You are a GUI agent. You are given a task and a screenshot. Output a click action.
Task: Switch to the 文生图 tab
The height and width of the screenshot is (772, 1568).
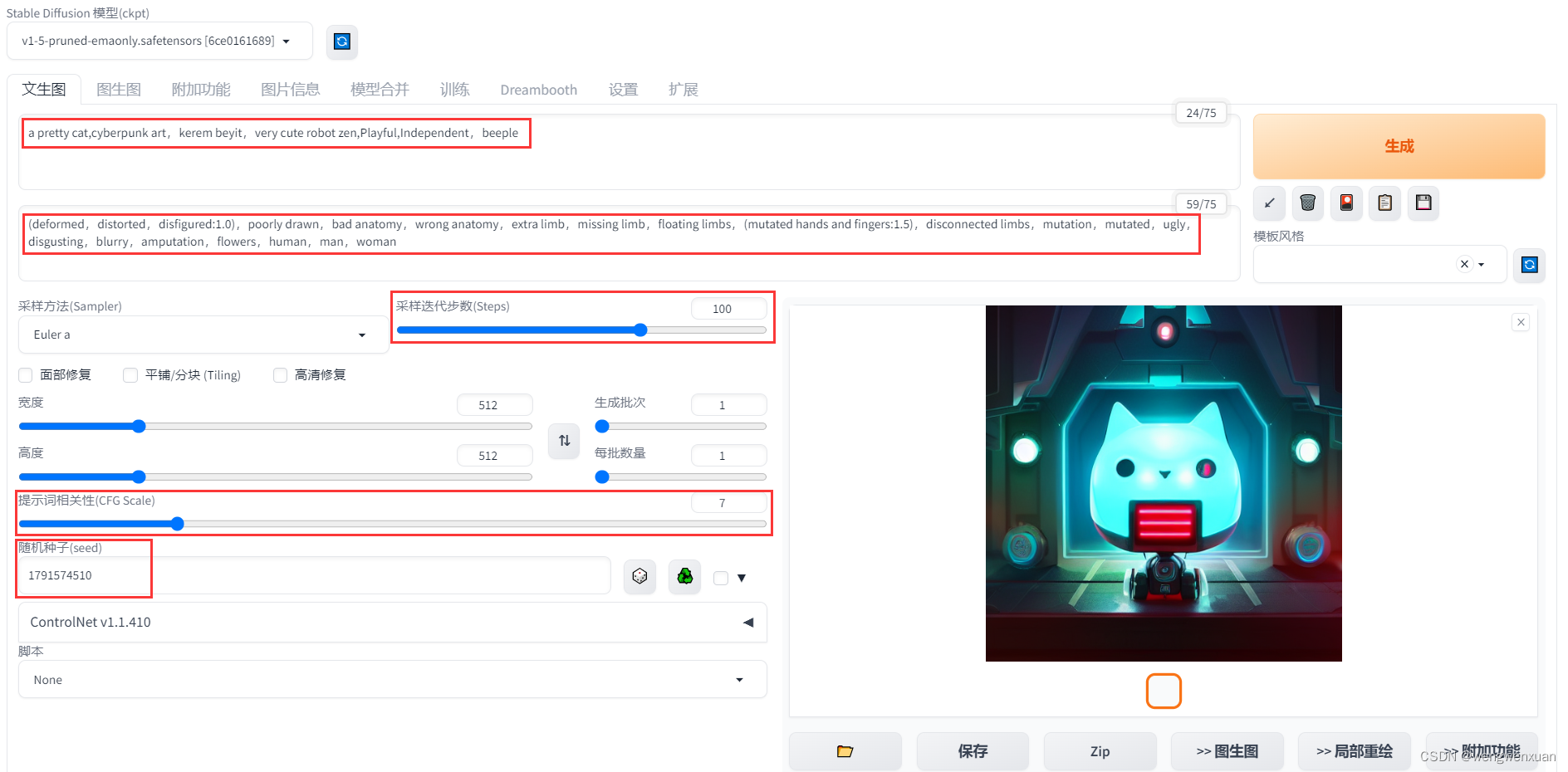[44, 90]
